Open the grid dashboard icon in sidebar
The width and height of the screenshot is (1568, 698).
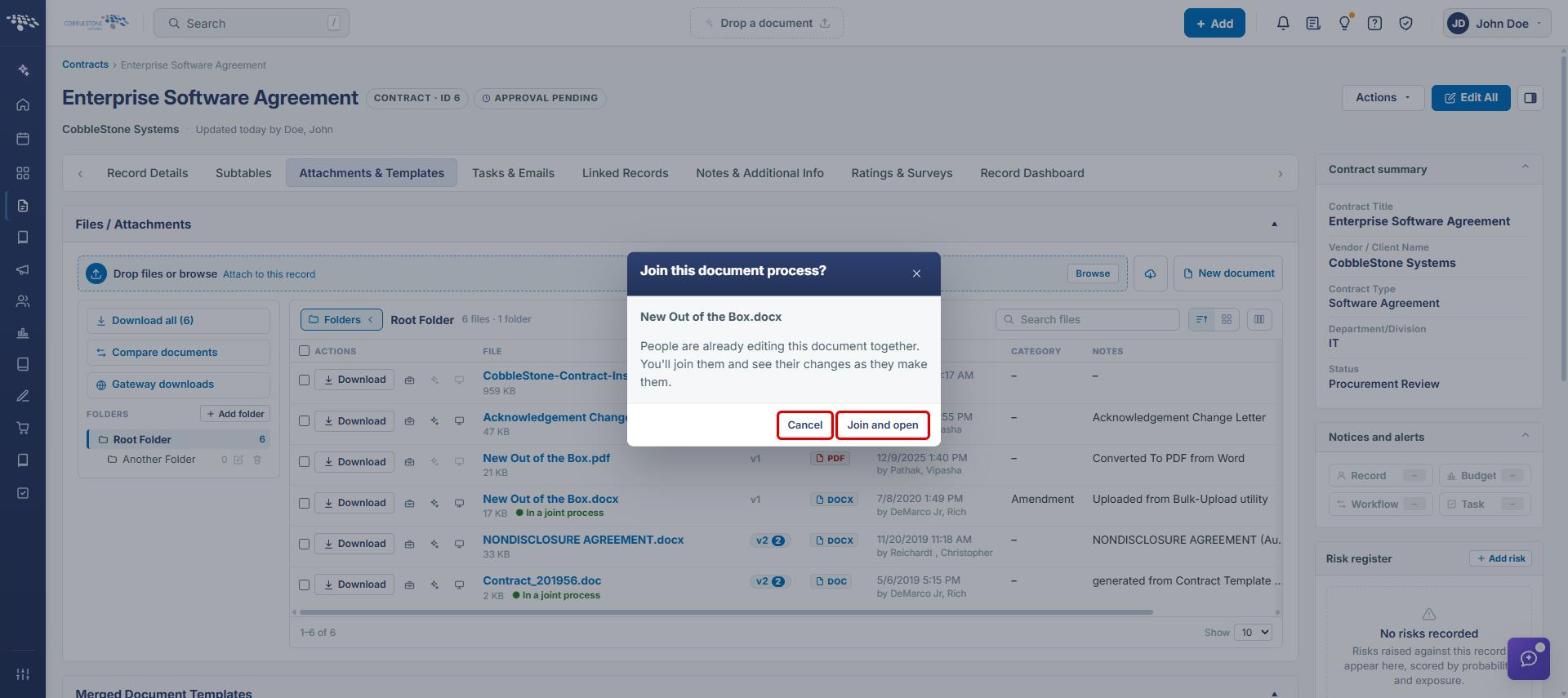tap(23, 173)
